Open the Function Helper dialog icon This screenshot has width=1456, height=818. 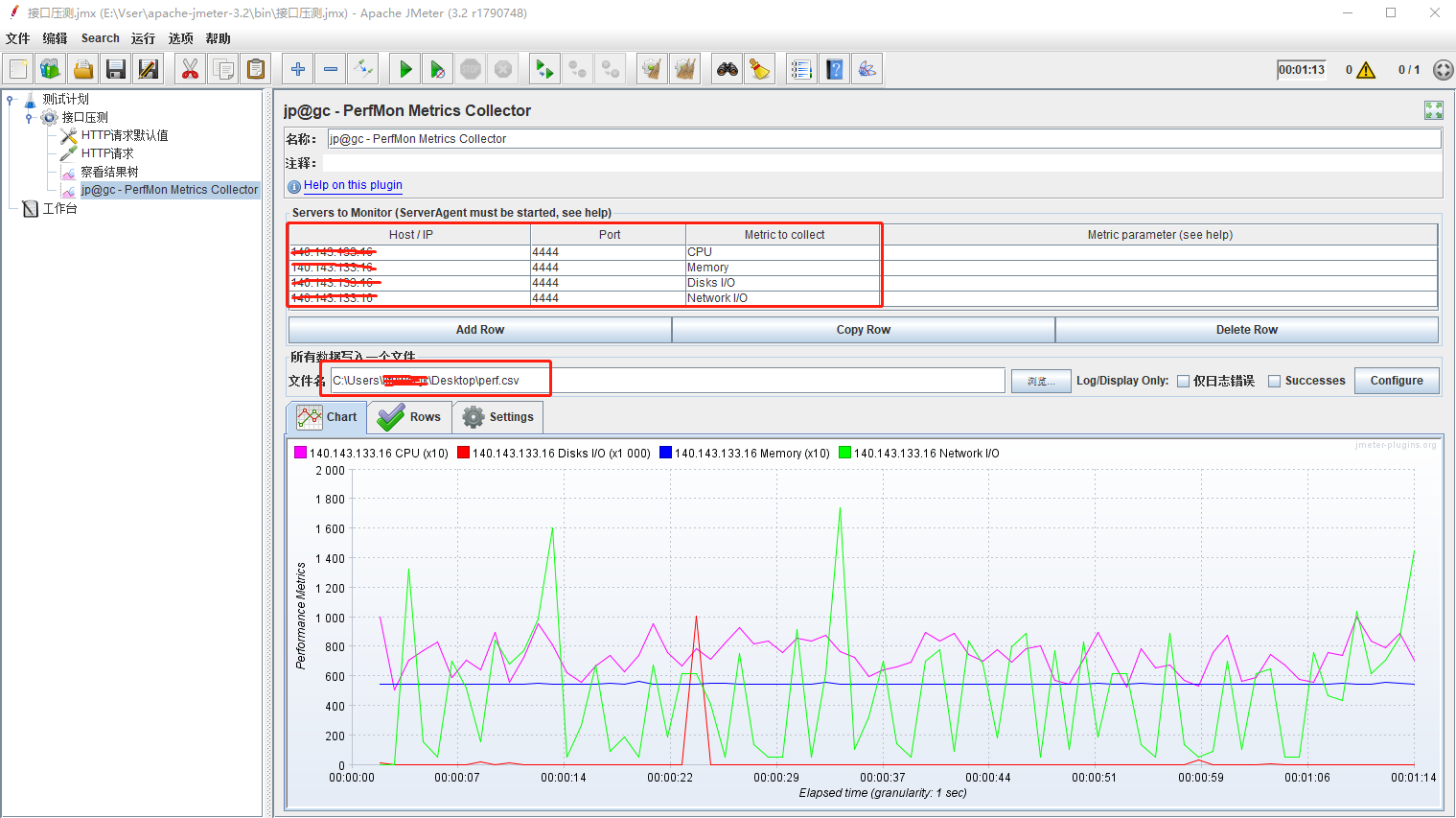[x=802, y=69]
